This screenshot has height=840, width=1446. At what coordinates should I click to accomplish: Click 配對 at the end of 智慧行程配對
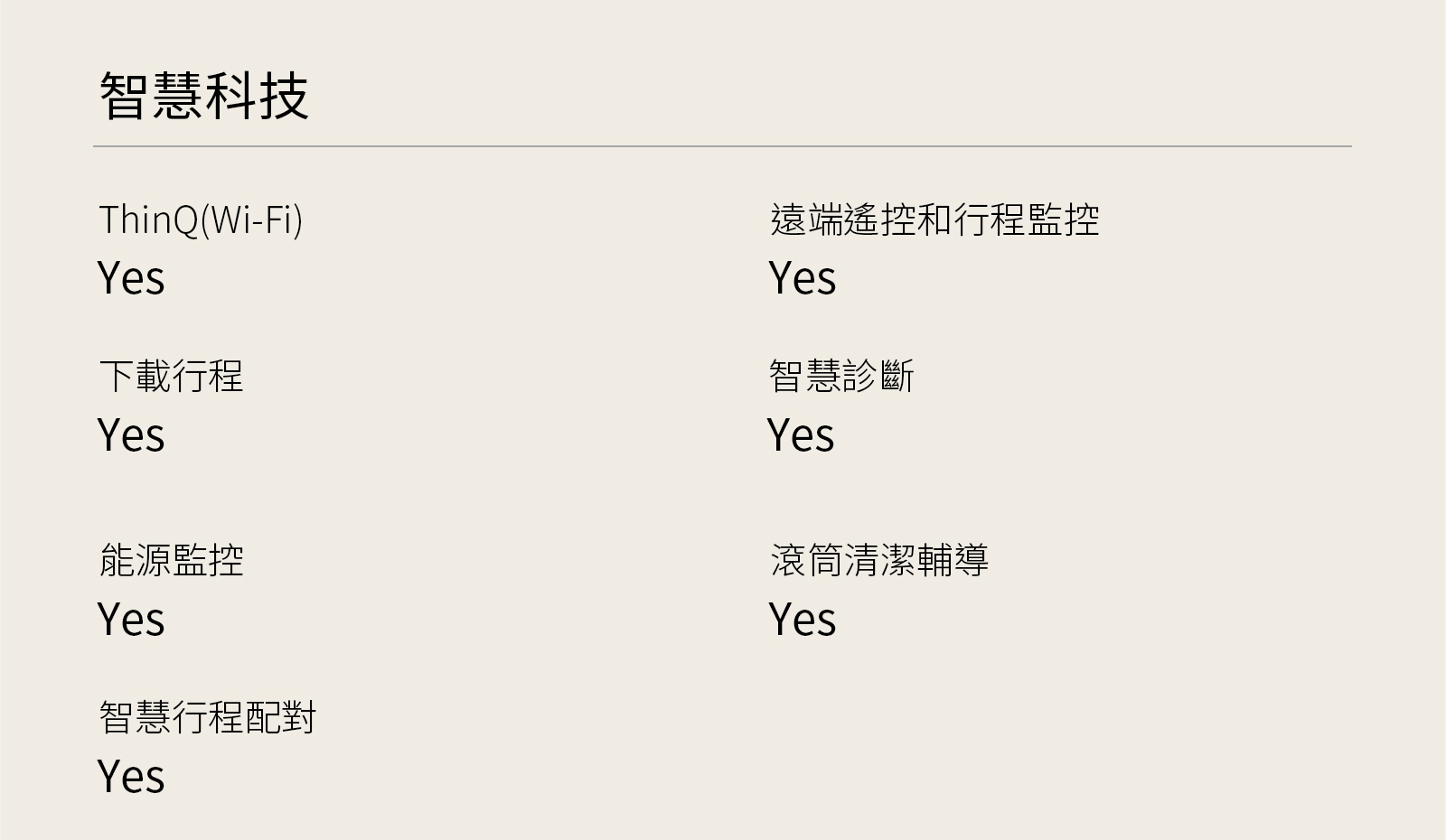[x=281, y=718]
